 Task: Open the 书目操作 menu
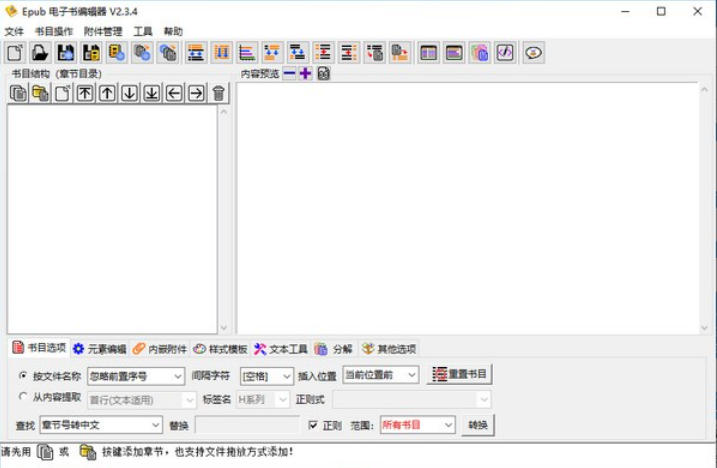point(53,32)
